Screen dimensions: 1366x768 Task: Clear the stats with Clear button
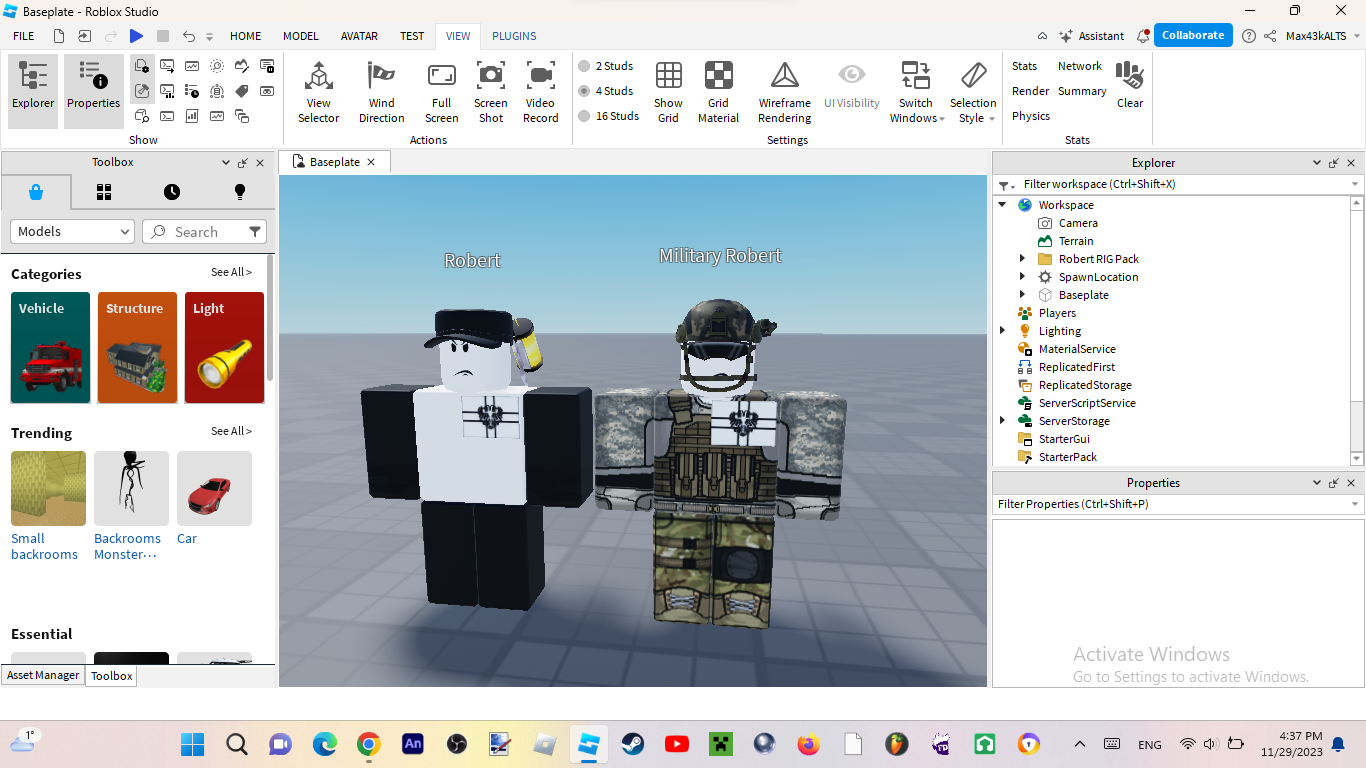[x=1130, y=83]
